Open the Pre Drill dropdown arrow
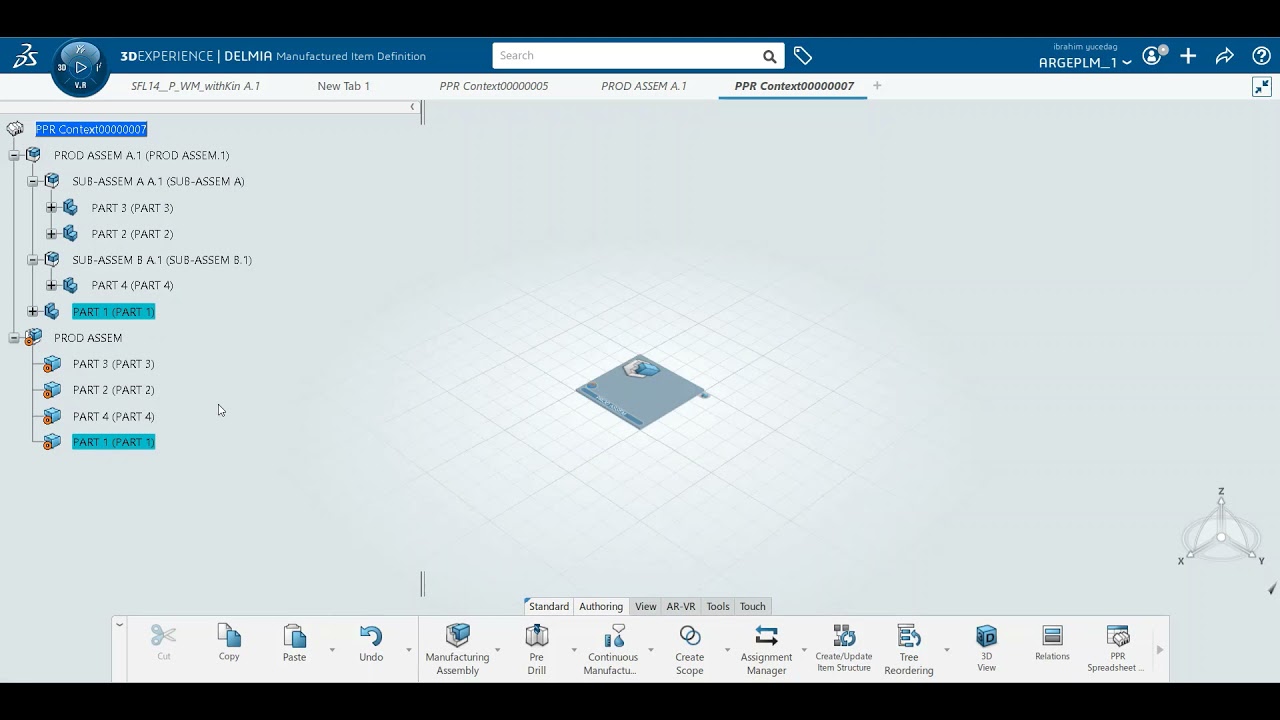This screenshot has width=1280, height=720. [574, 650]
